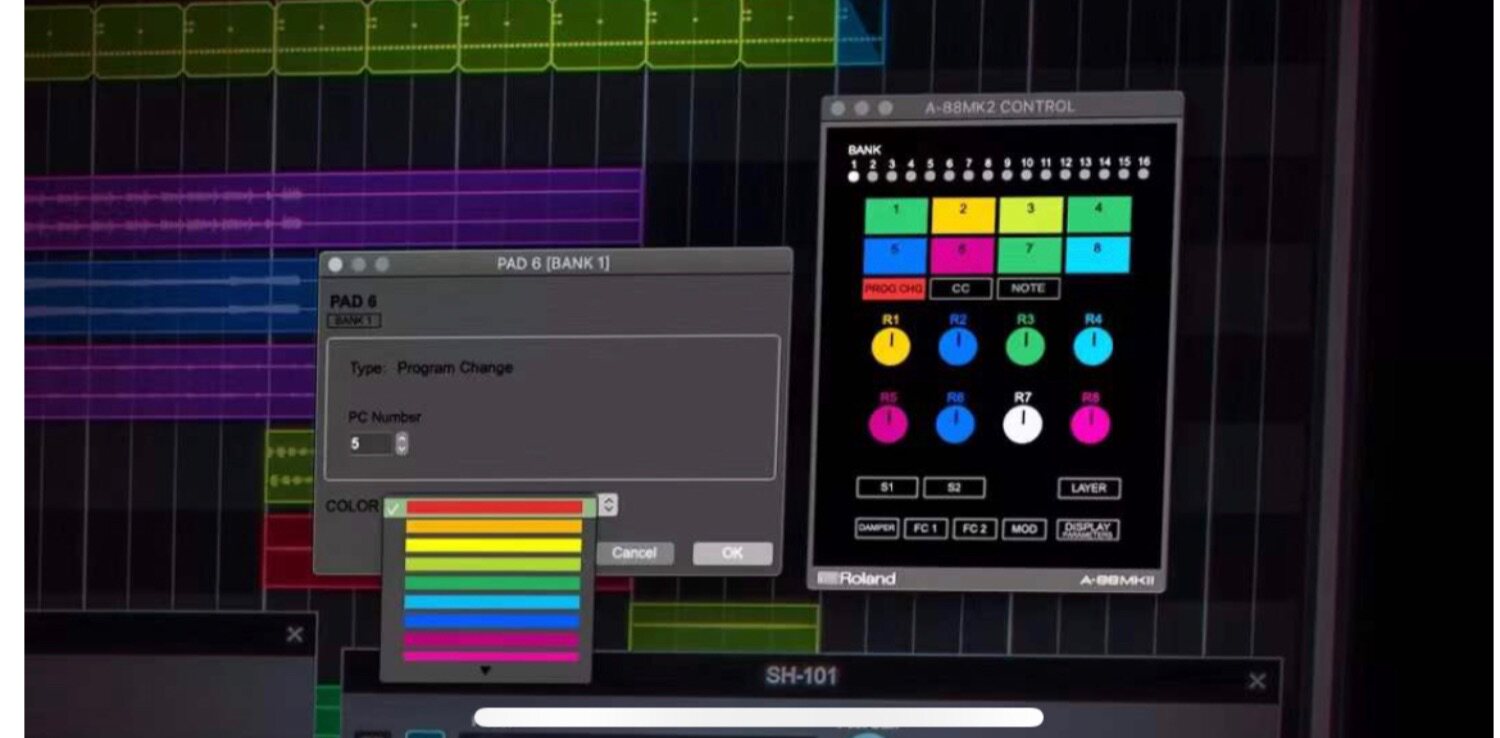The height and width of the screenshot is (738, 1500).
Task: Click magenta pad 6
Action: (963, 255)
